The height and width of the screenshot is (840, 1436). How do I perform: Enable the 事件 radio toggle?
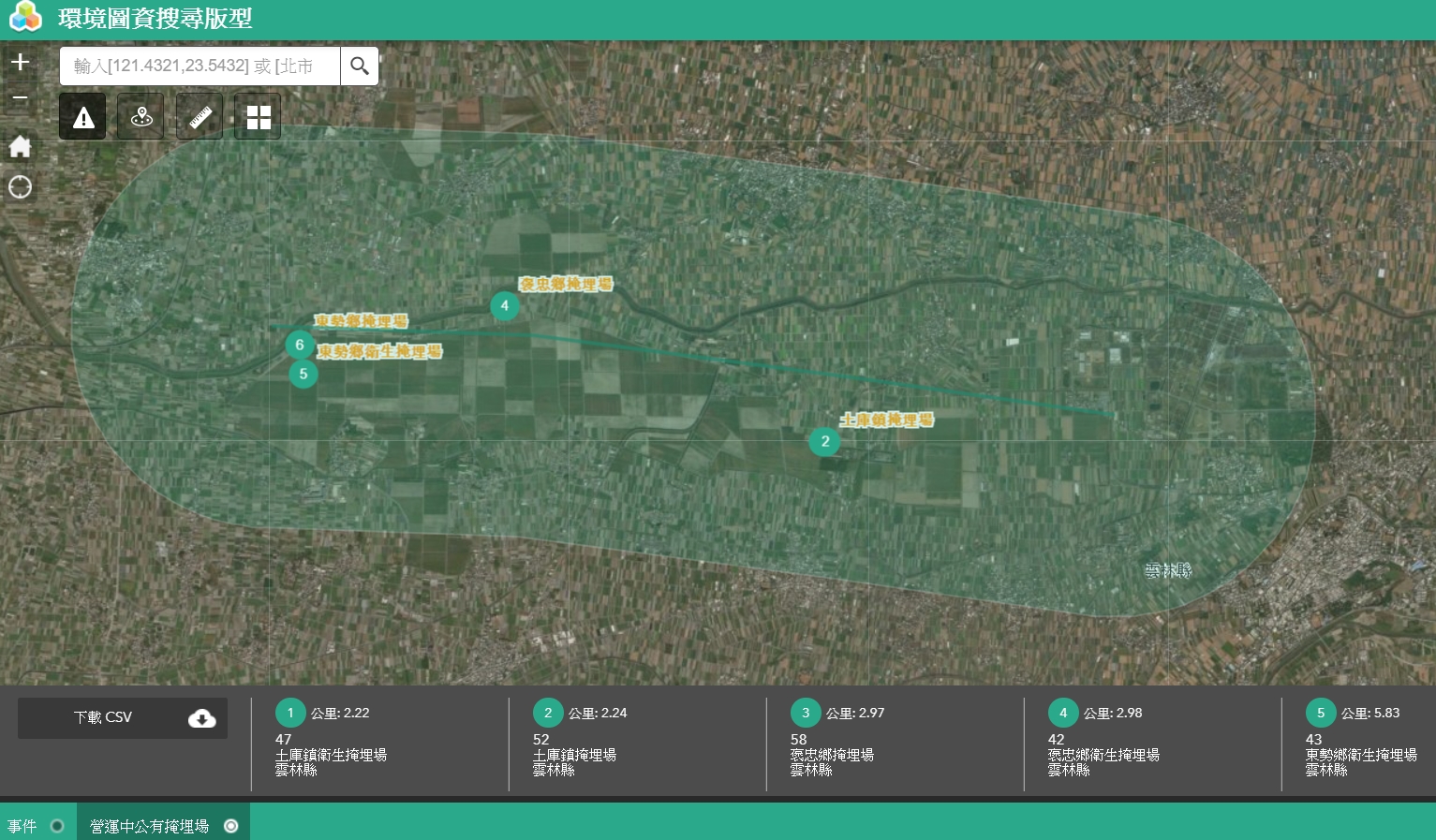57,825
